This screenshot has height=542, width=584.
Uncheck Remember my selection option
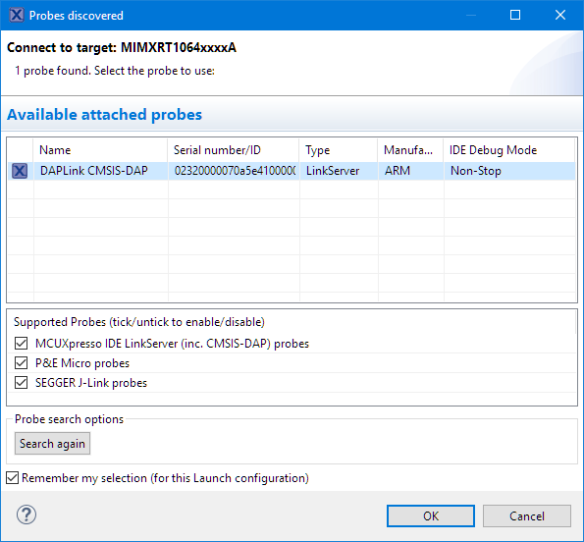tap(12, 478)
